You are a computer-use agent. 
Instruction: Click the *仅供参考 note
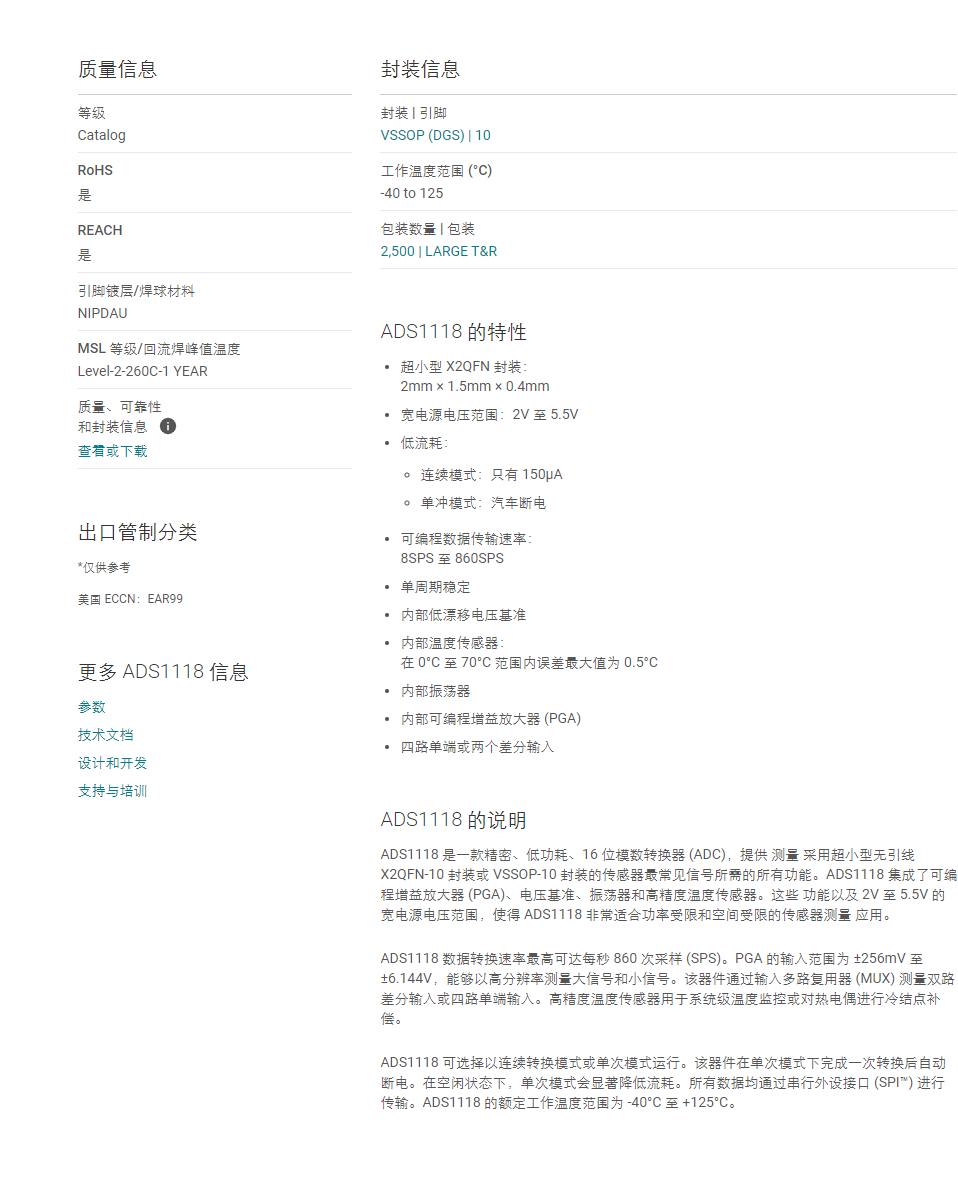click(x=104, y=567)
